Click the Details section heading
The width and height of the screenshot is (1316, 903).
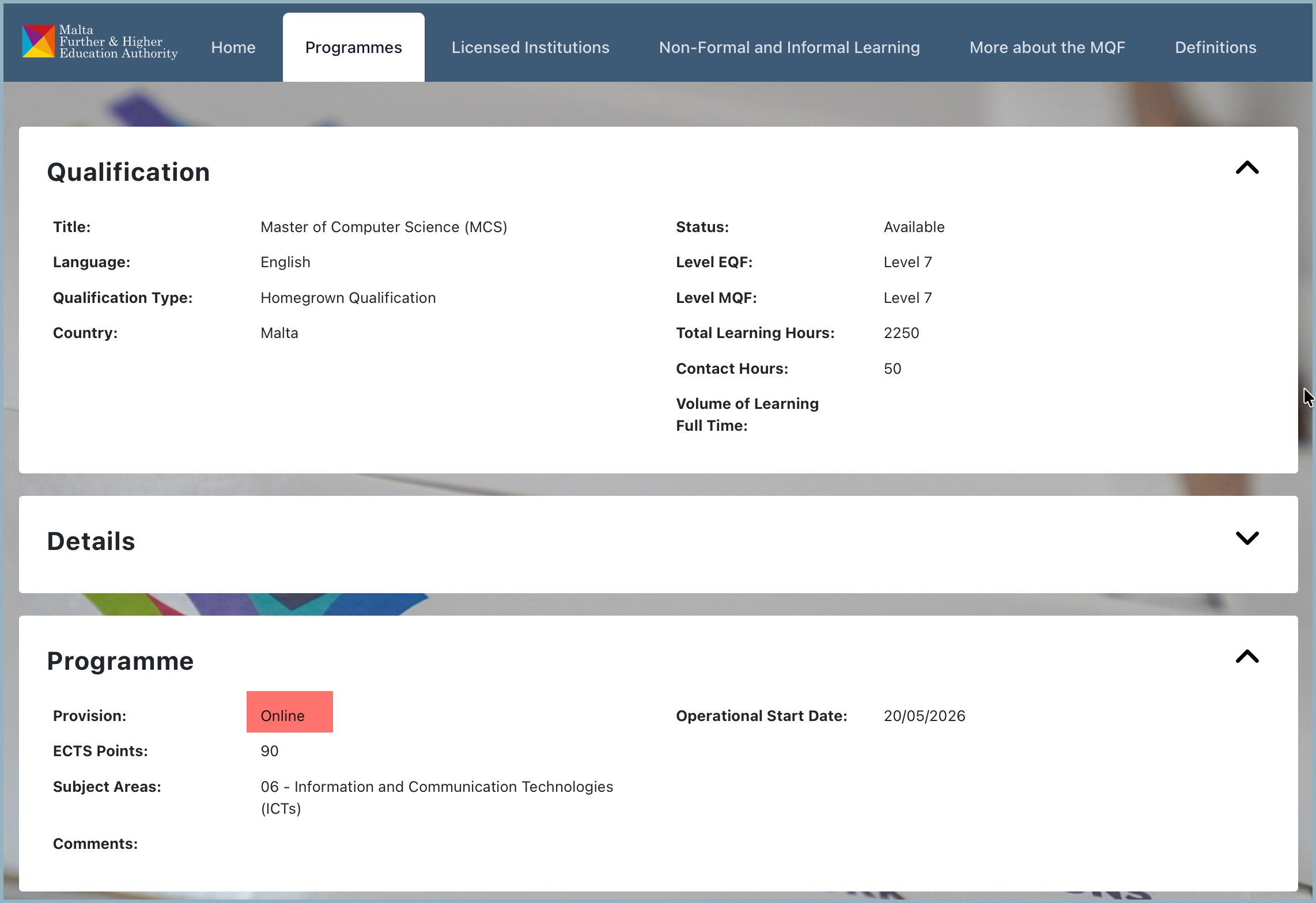point(91,541)
